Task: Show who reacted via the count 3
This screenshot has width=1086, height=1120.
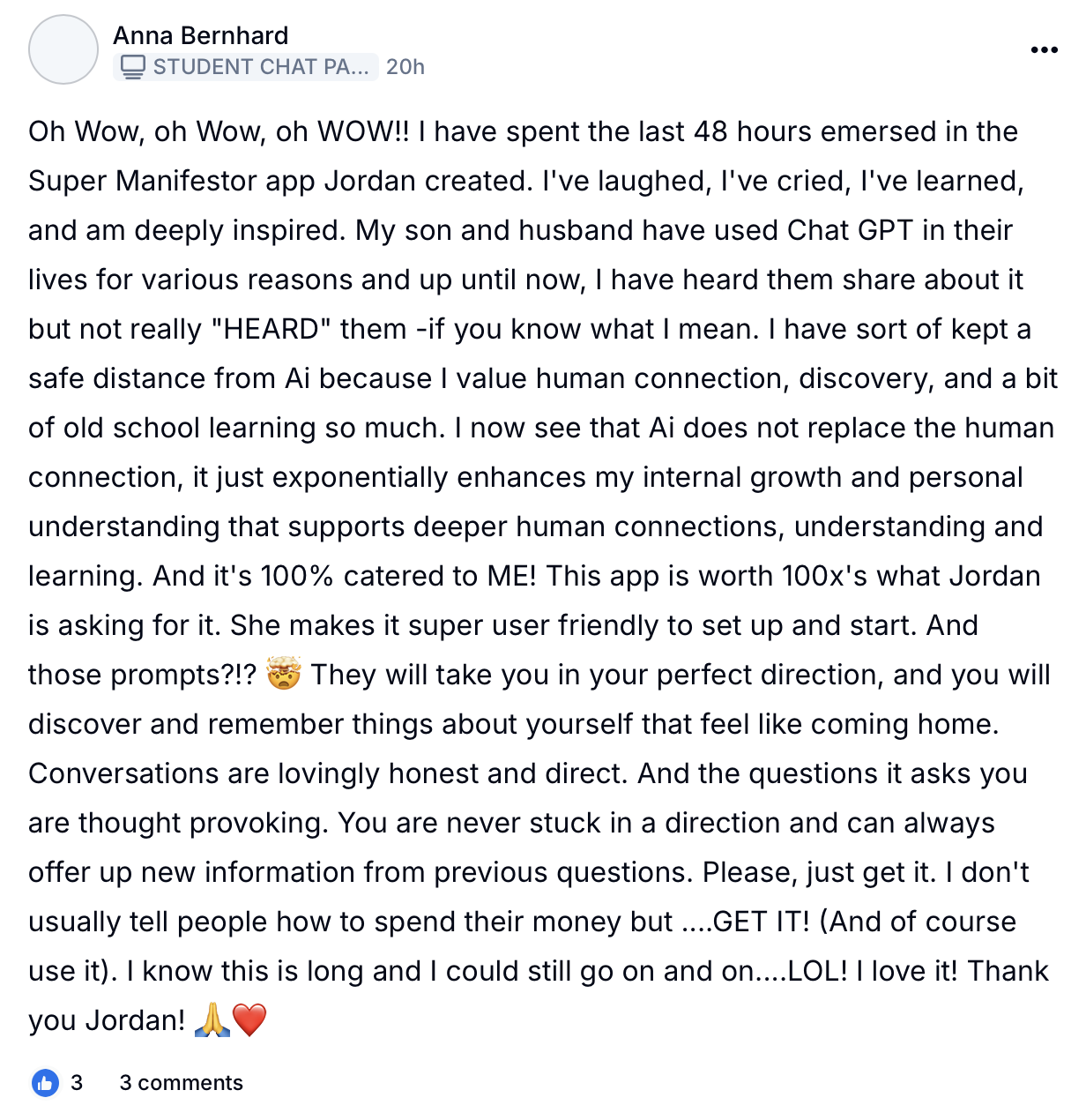Action: pos(77,1083)
